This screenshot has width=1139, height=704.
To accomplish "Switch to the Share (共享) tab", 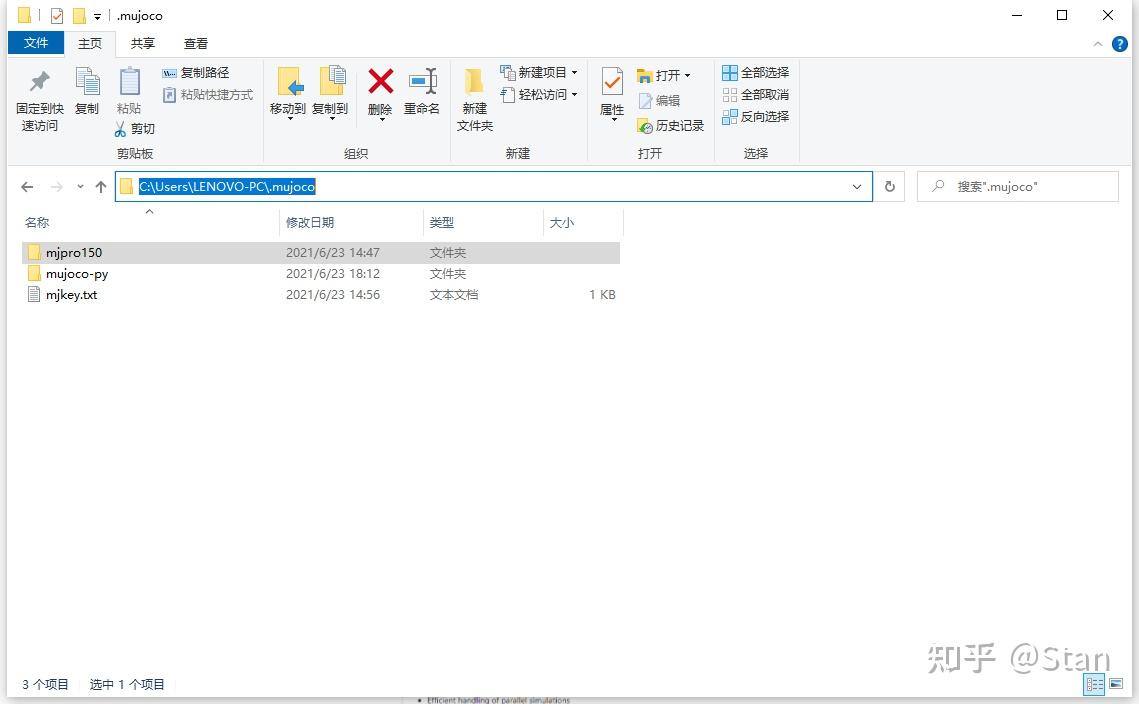I will click(x=142, y=44).
